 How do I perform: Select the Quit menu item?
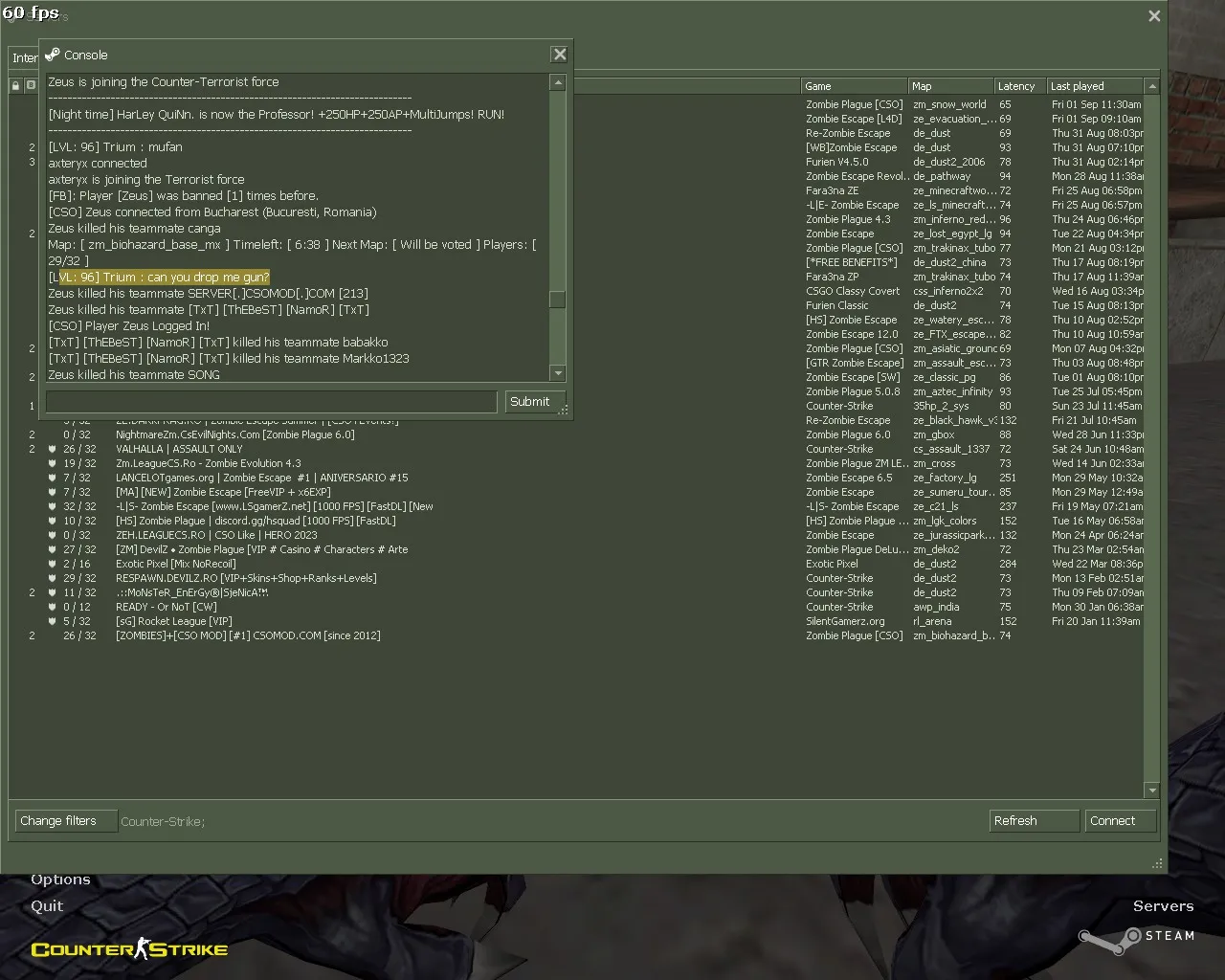(47, 906)
